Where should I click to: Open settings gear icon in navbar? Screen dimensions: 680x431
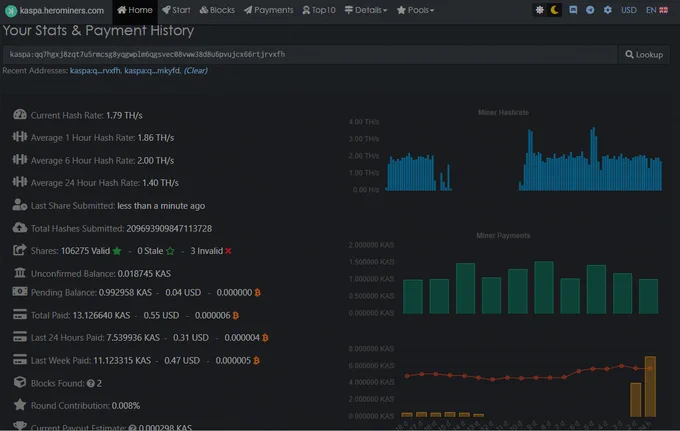tap(608, 10)
